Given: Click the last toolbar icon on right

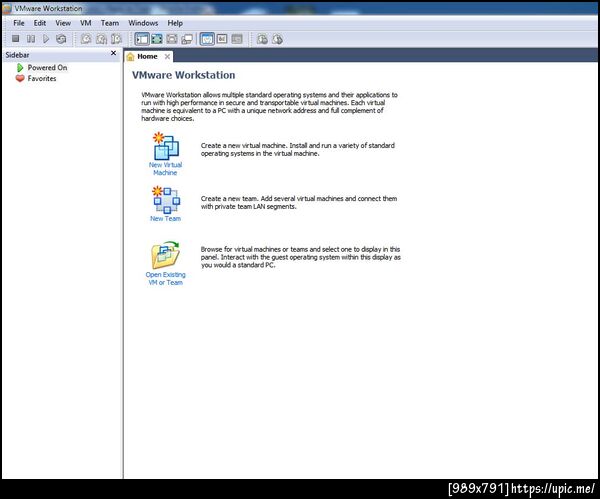Looking at the screenshot, I should click(277, 39).
